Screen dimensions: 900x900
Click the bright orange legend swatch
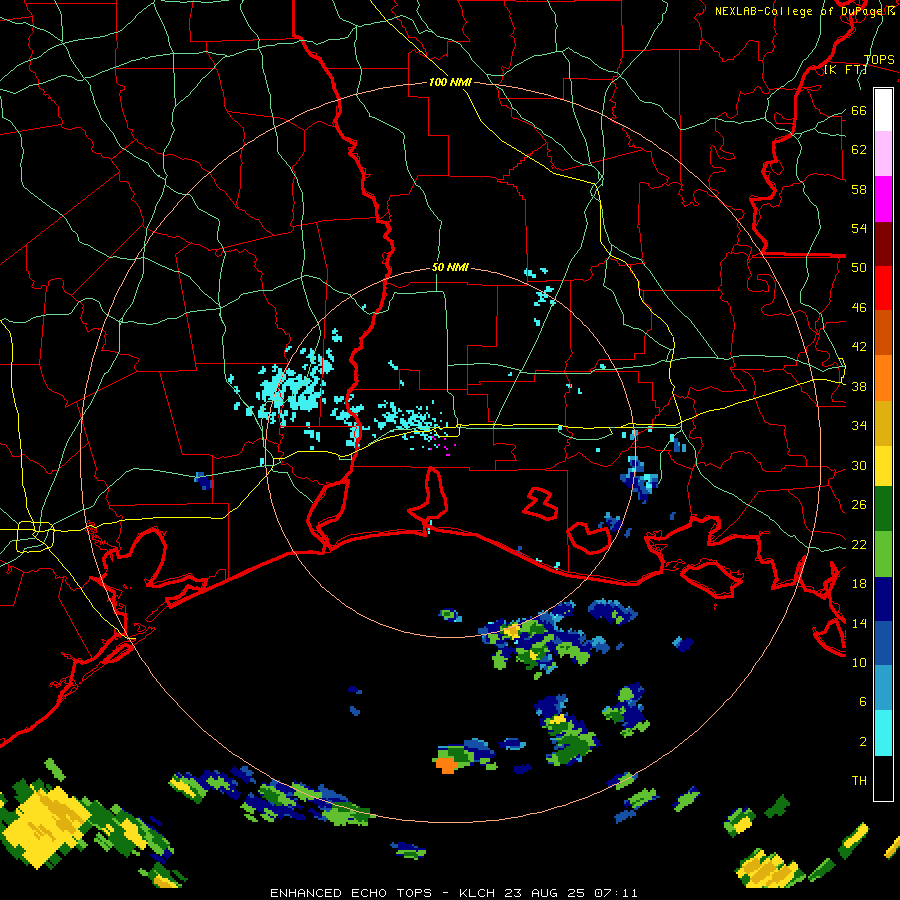tap(883, 378)
